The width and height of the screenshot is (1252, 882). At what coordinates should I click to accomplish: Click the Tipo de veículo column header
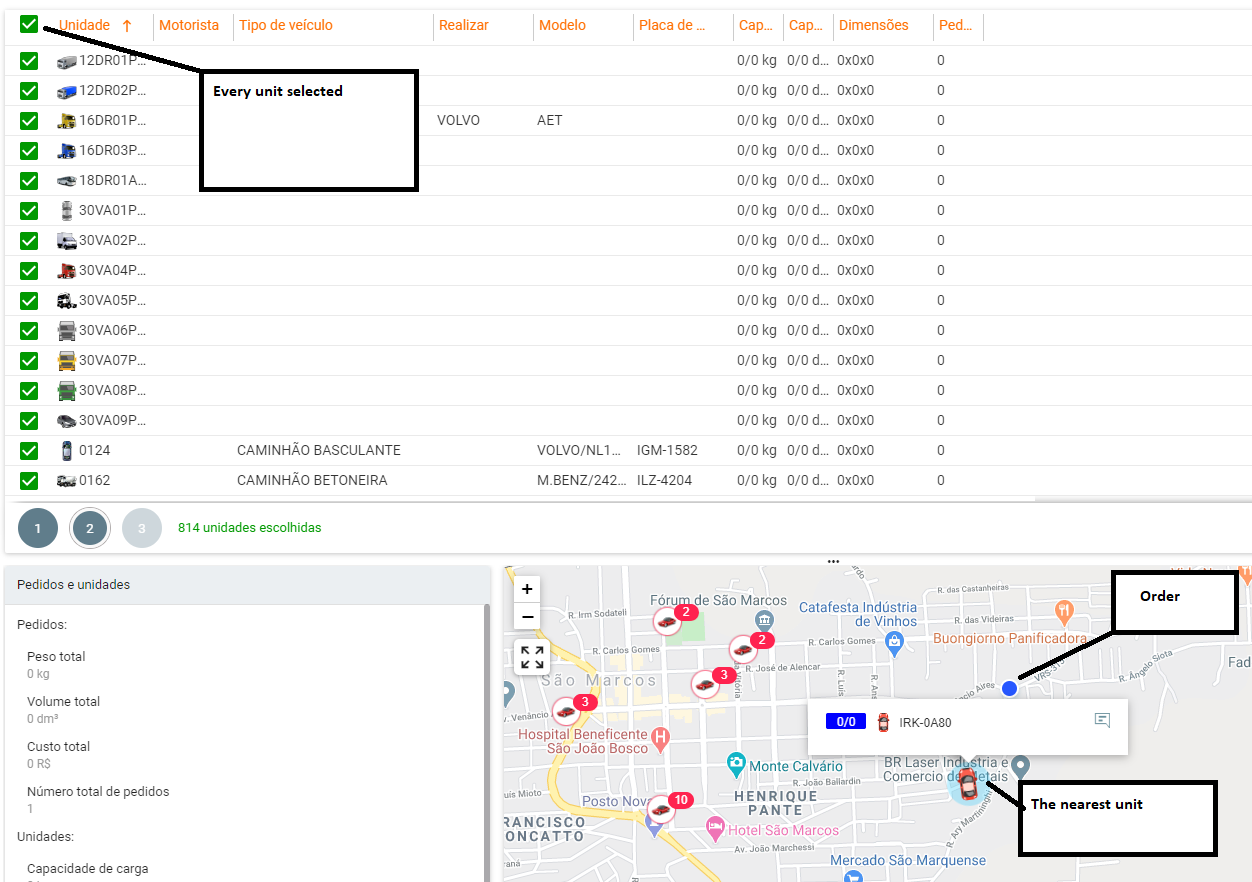(x=286, y=25)
